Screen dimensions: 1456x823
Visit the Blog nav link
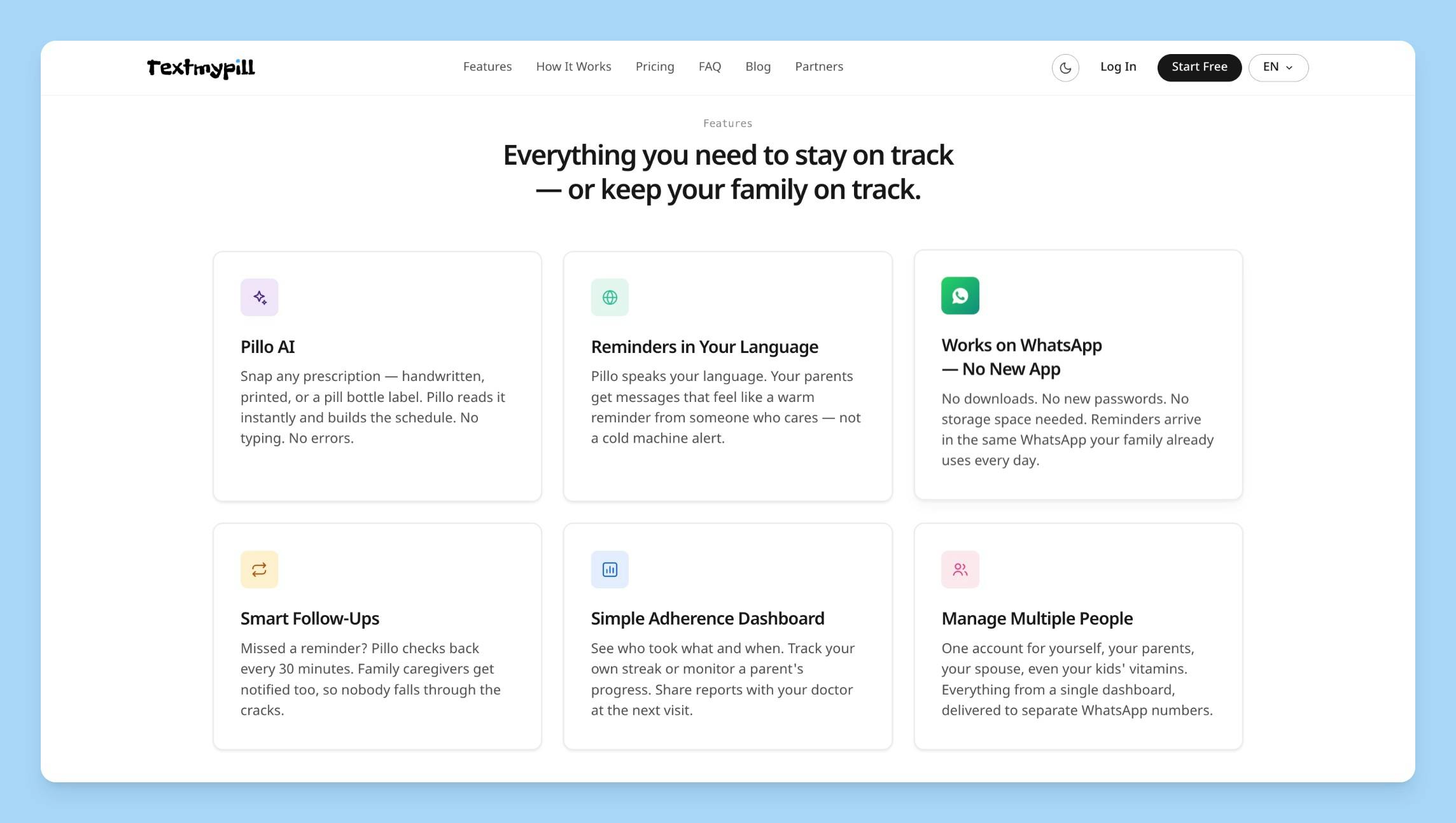(x=758, y=67)
